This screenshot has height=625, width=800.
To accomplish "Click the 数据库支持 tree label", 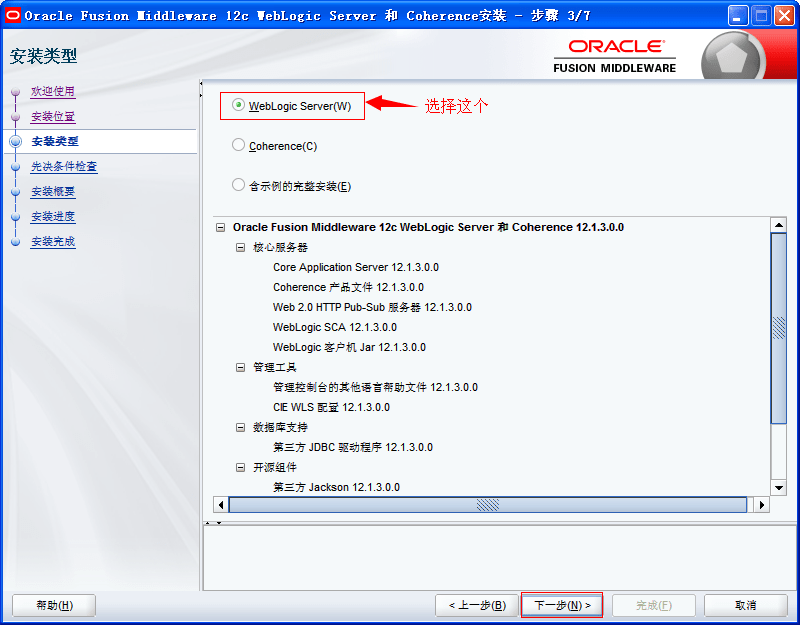I will [280, 428].
